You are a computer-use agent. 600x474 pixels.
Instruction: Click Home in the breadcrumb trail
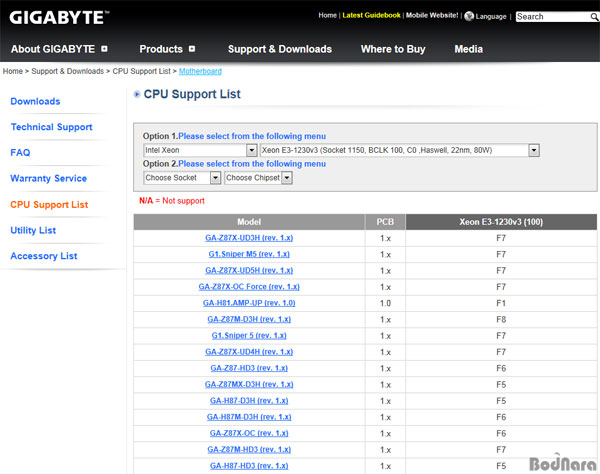(x=13, y=71)
